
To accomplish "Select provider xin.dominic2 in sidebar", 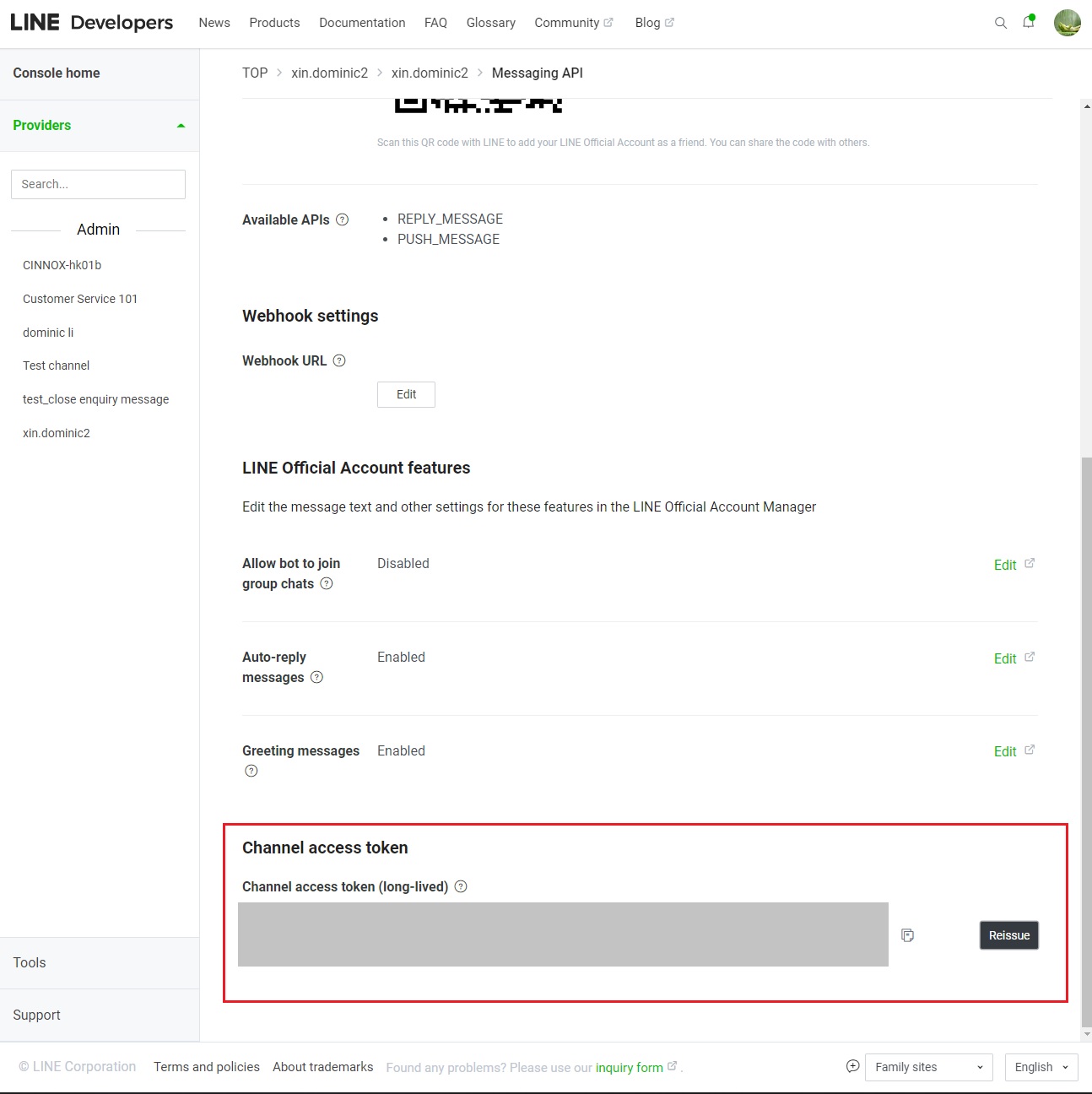I will 57,433.
